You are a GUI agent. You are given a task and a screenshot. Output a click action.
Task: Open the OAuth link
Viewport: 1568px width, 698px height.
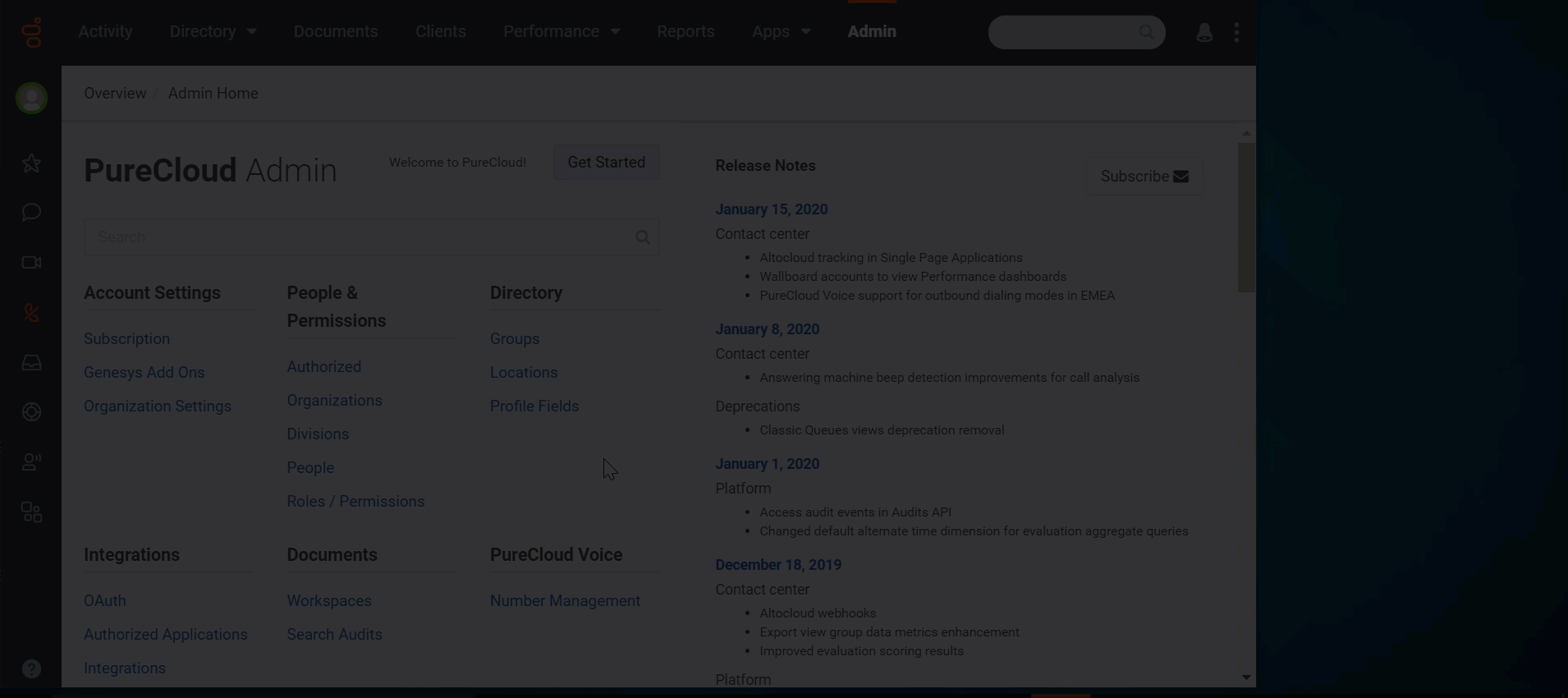pyautogui.click(x=105, y=601)
